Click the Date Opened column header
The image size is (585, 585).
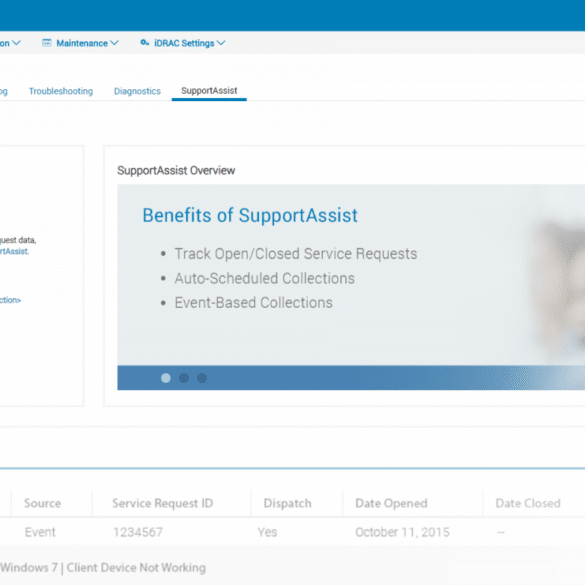pos(391,503)
